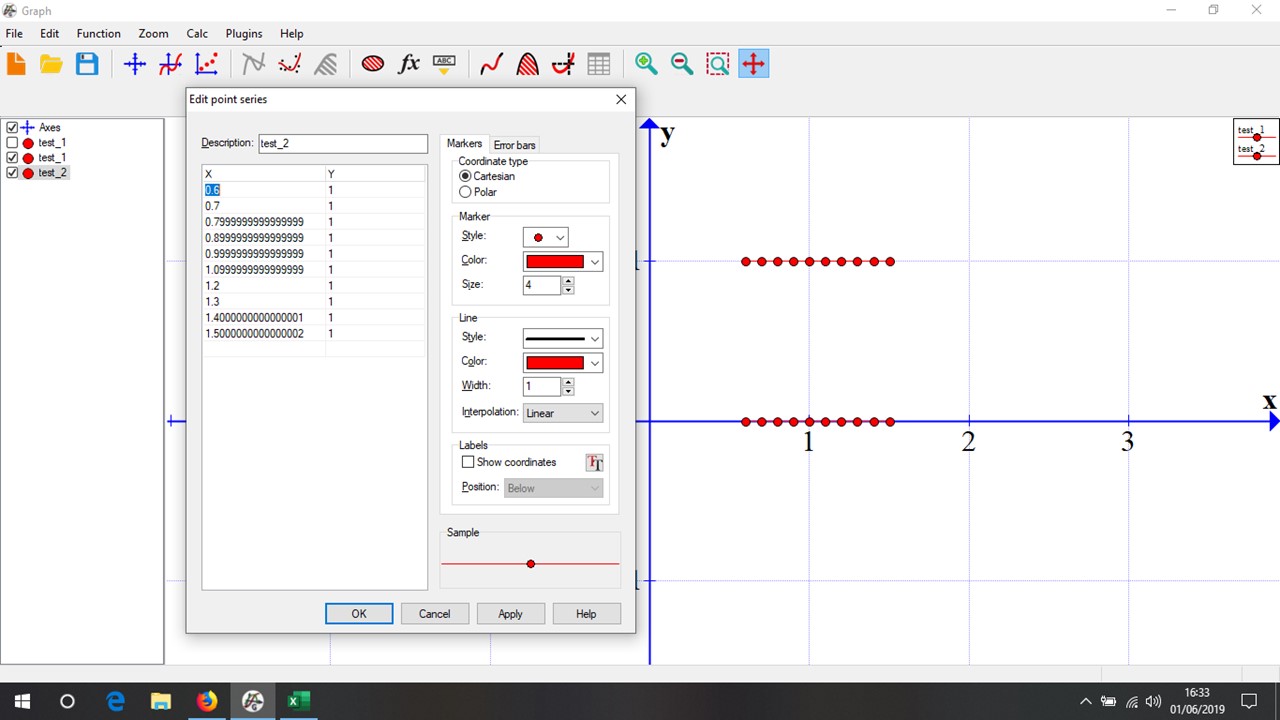This screenshot has height=720, width=1280.
Task: Open the Table calculation icon
Action: tap(599, 64)
